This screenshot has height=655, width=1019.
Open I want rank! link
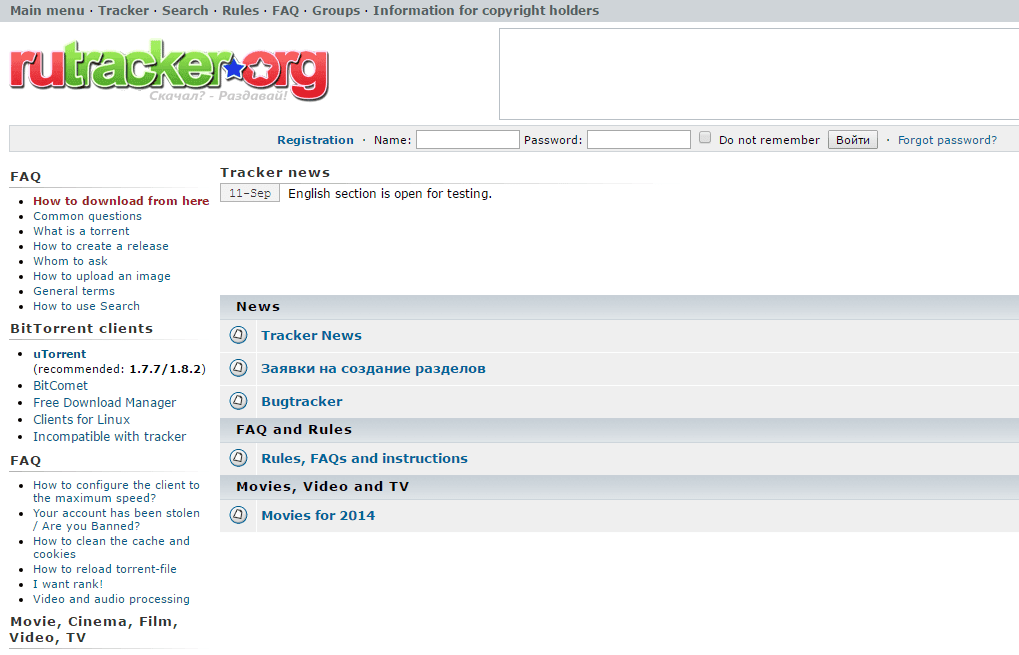(x=68, y=584)
